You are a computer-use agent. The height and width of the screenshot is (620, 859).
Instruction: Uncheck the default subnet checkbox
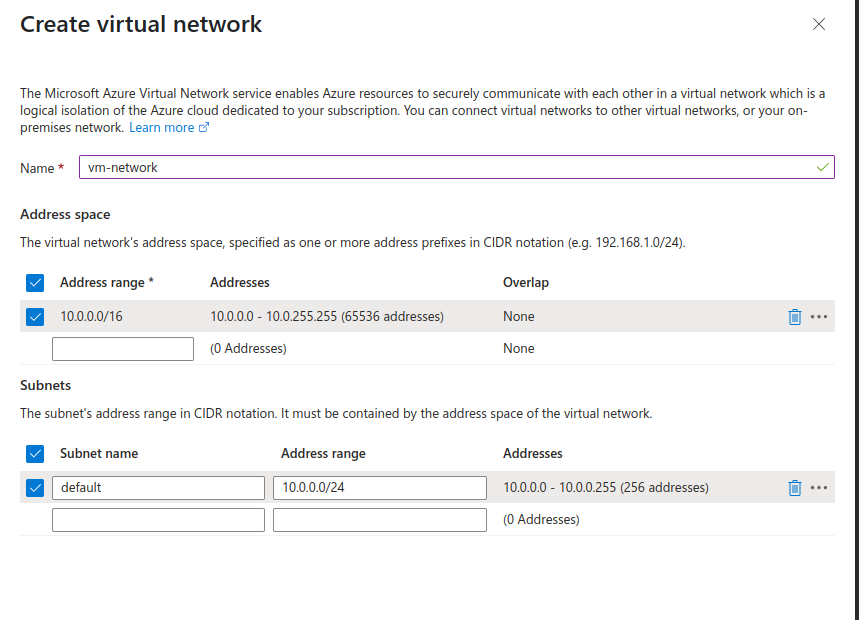point(35,487)
